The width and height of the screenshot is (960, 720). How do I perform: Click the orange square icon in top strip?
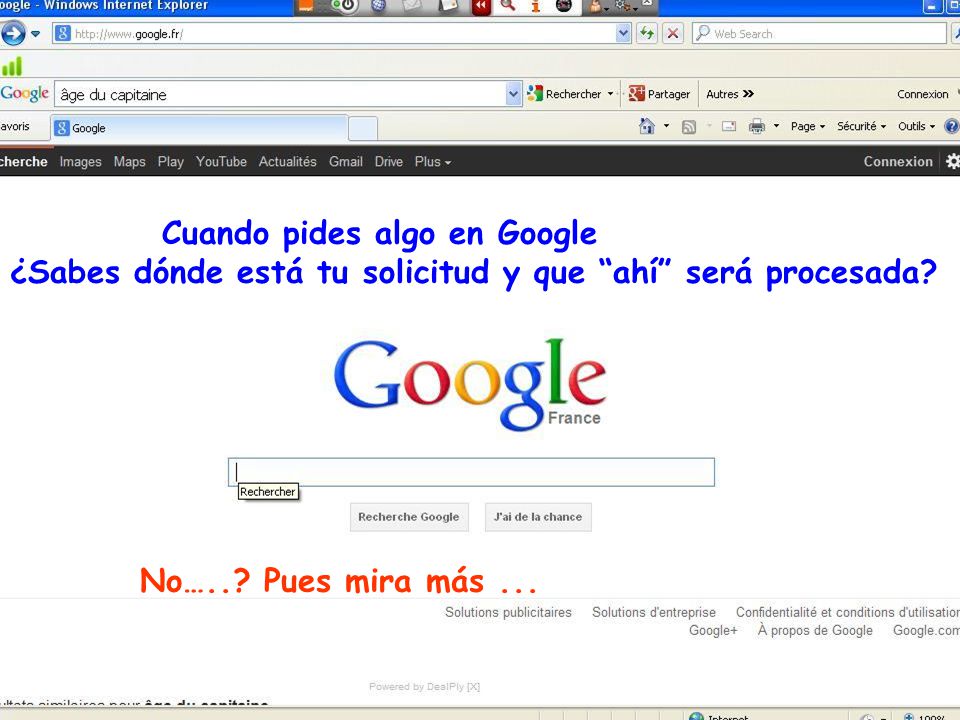(305, 6)
